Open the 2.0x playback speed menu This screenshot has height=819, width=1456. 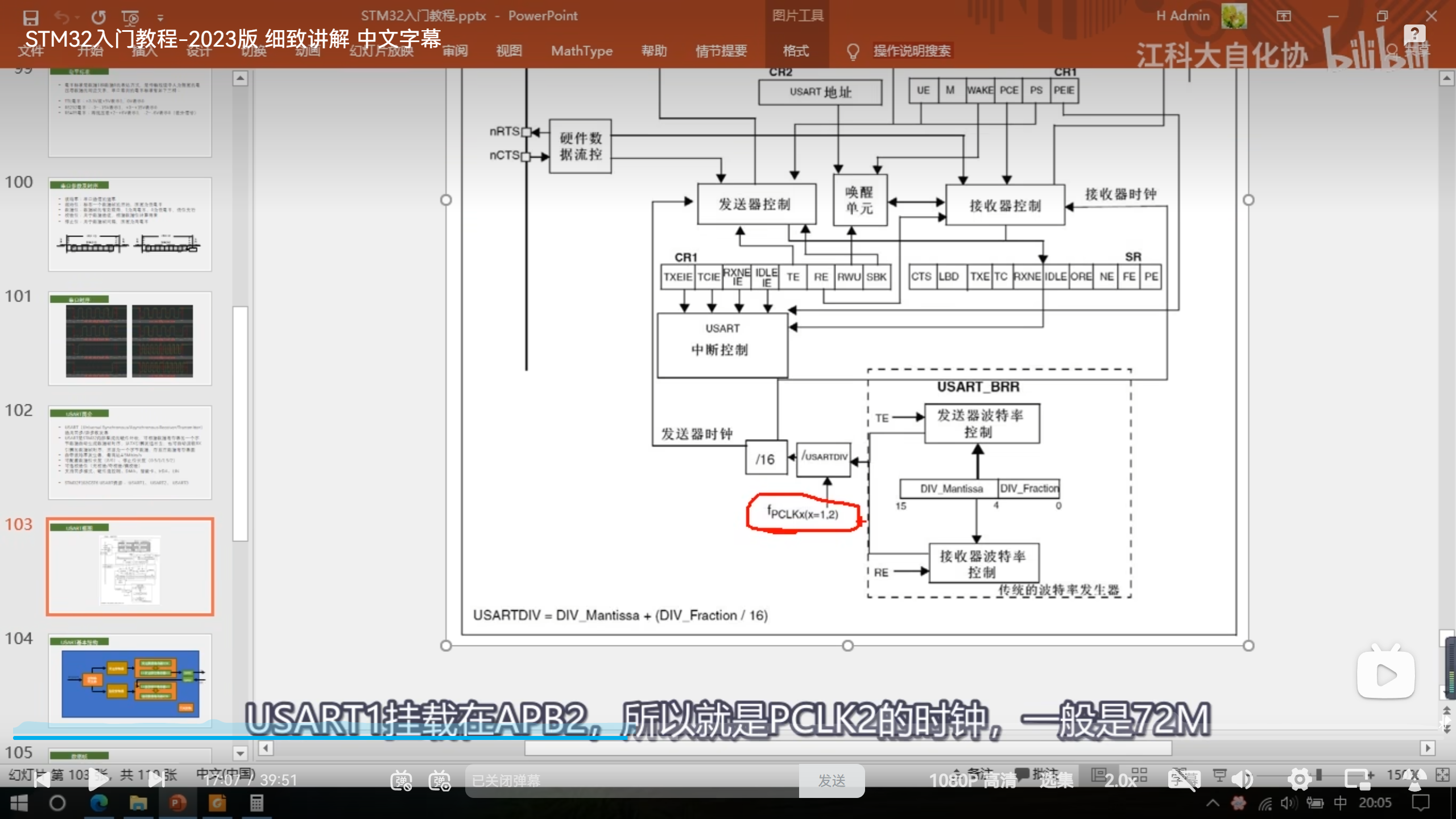[x=1120, y=780]
